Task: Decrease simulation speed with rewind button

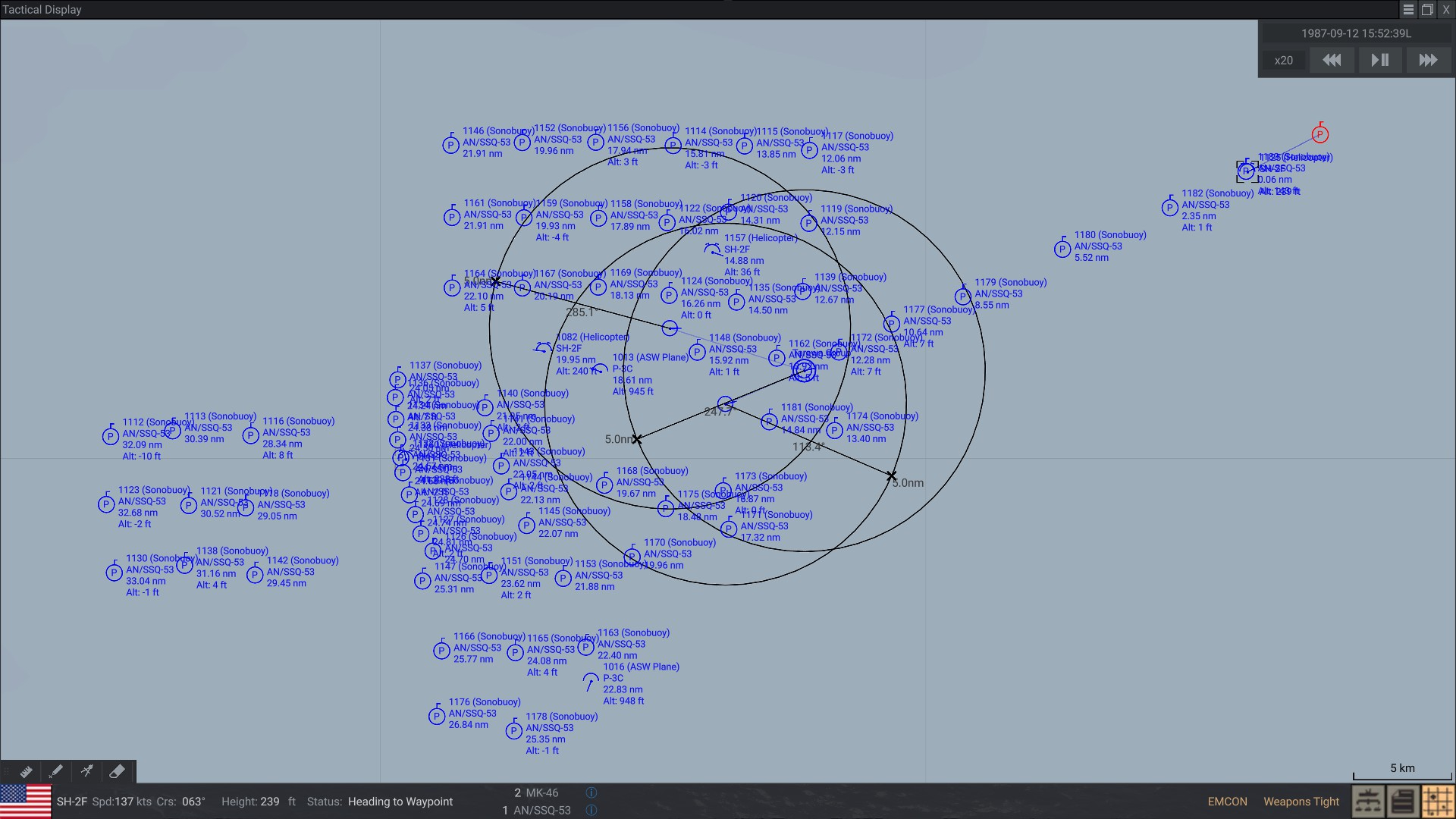Action: 1332,60
